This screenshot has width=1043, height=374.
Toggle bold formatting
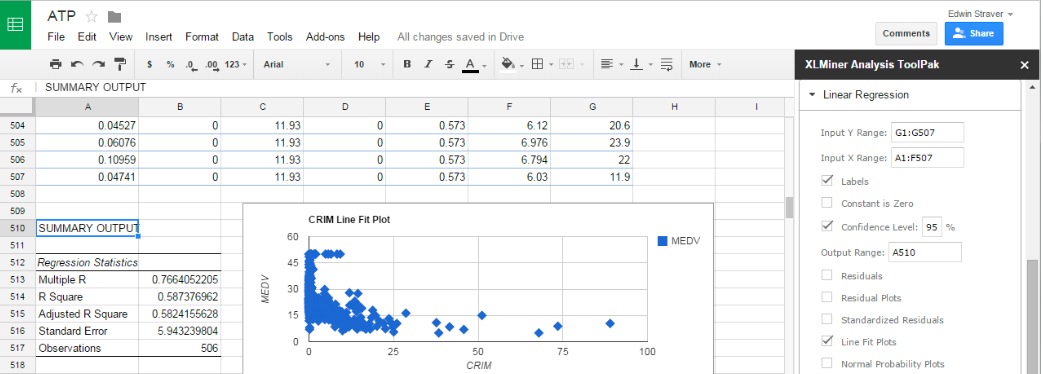[x=407, y=65]
